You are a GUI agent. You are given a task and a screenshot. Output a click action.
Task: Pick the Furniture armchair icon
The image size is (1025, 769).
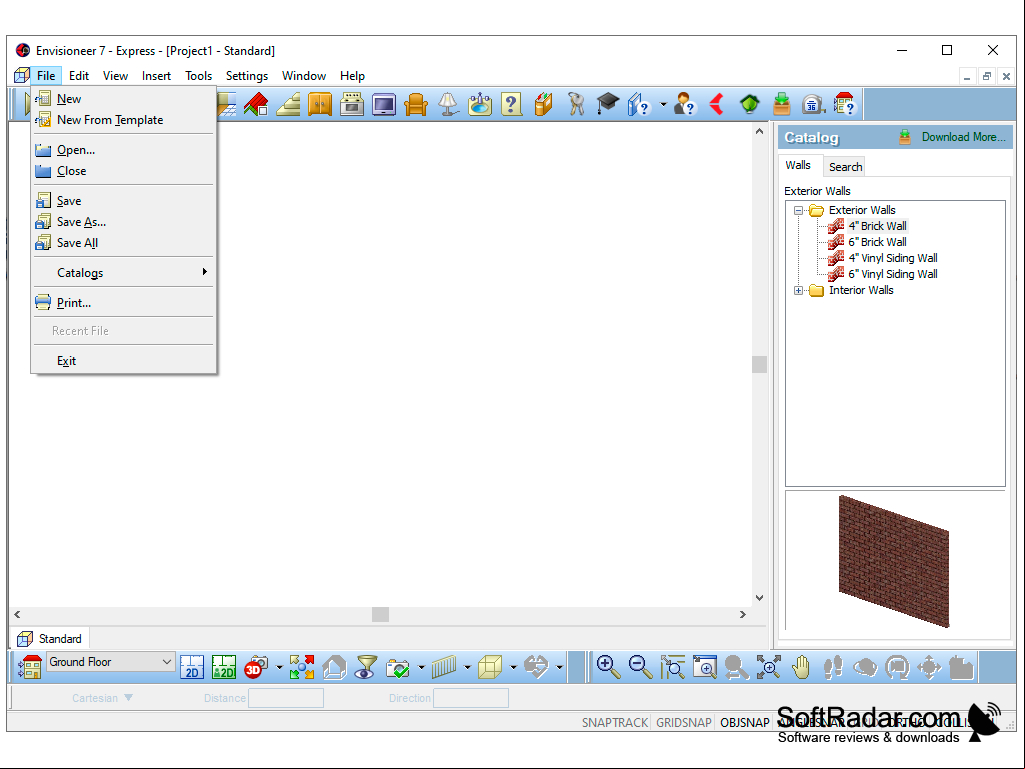click(416, 105)
